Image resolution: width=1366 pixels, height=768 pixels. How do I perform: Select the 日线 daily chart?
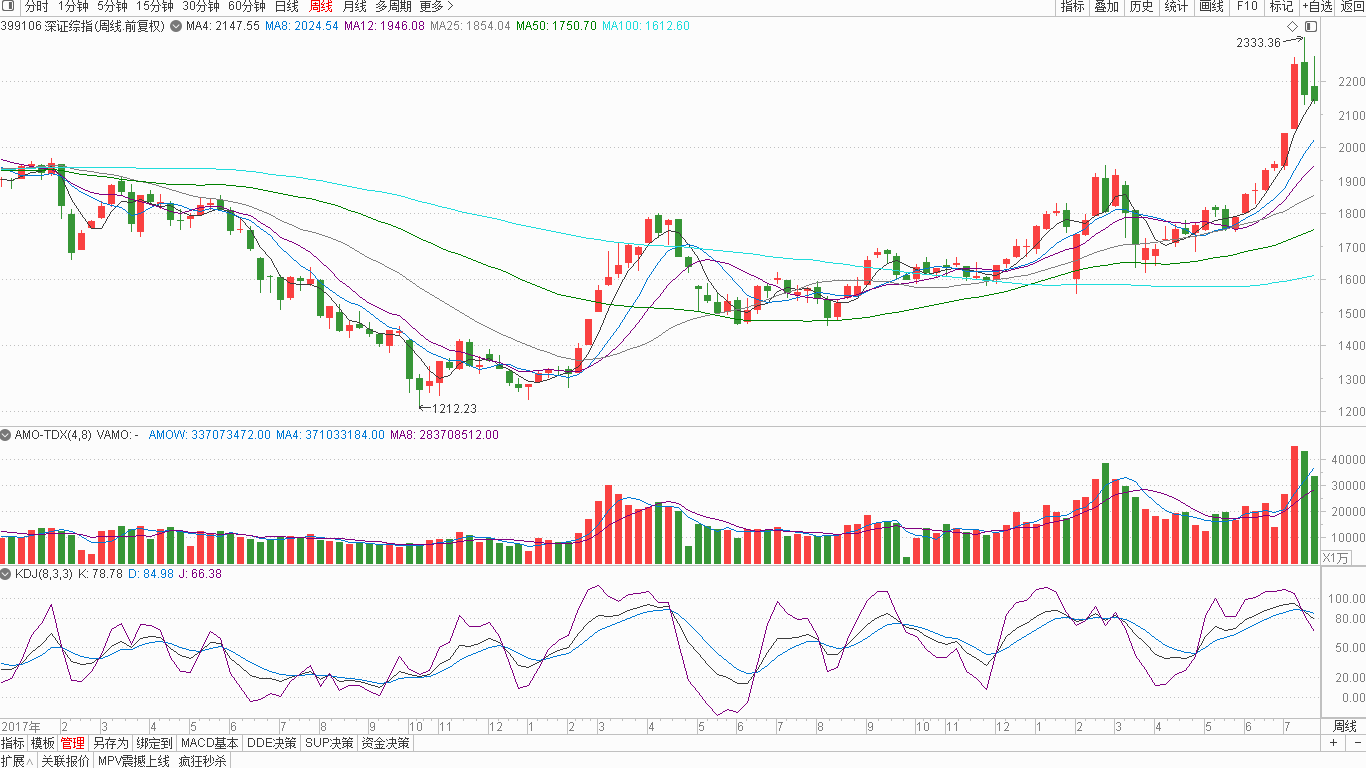(287, 6)
